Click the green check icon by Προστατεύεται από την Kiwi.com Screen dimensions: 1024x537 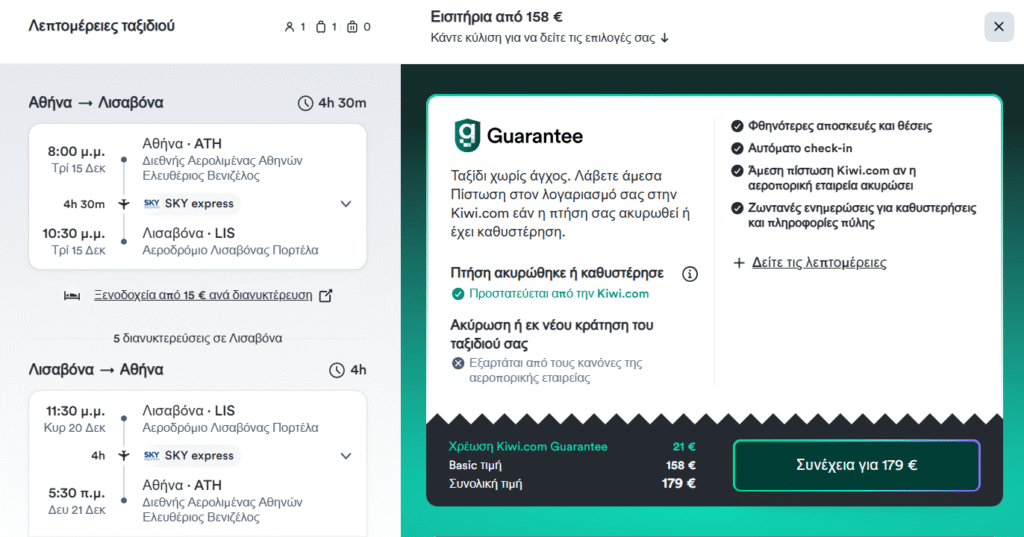coord(458,294)
